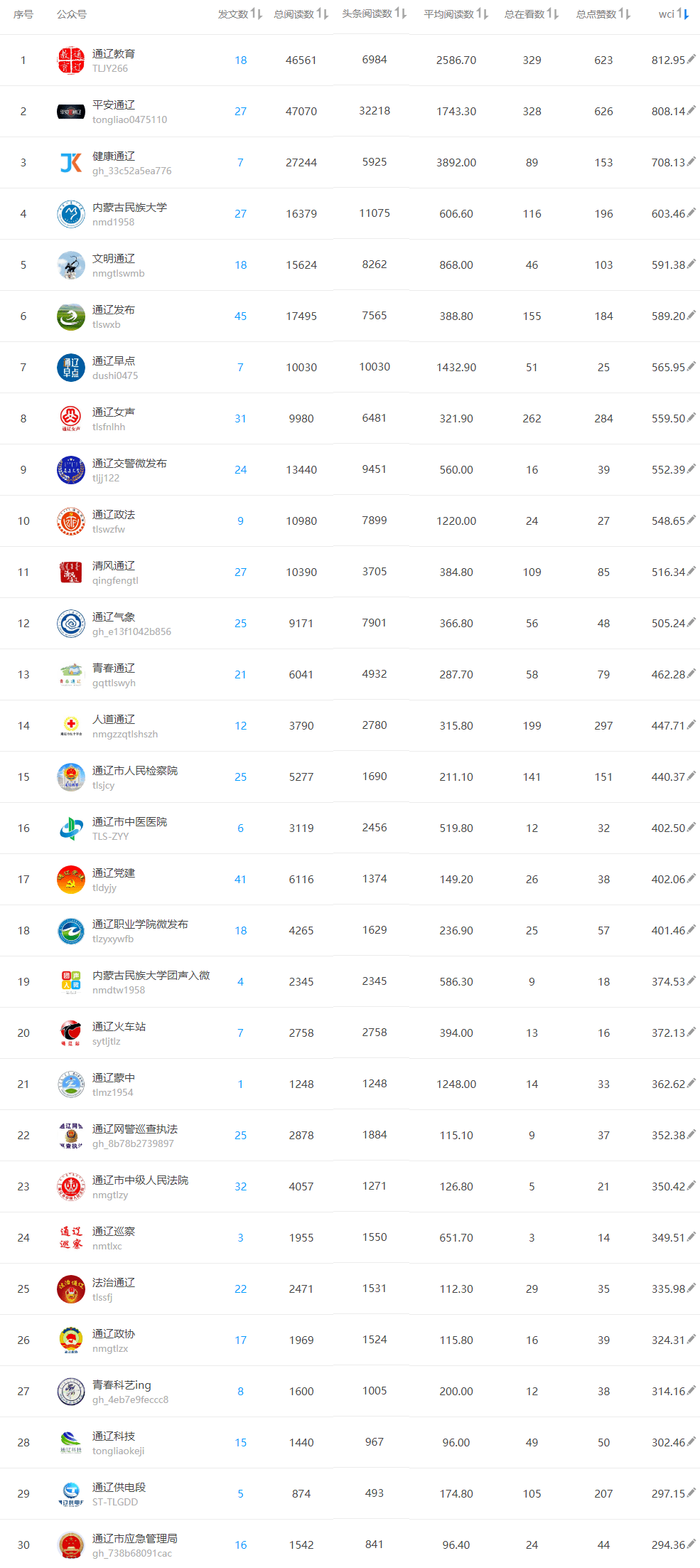This screenshot has width=700, height=1568.
Task: Click edit pencil next to 708.13
Action: coord(691,161)
